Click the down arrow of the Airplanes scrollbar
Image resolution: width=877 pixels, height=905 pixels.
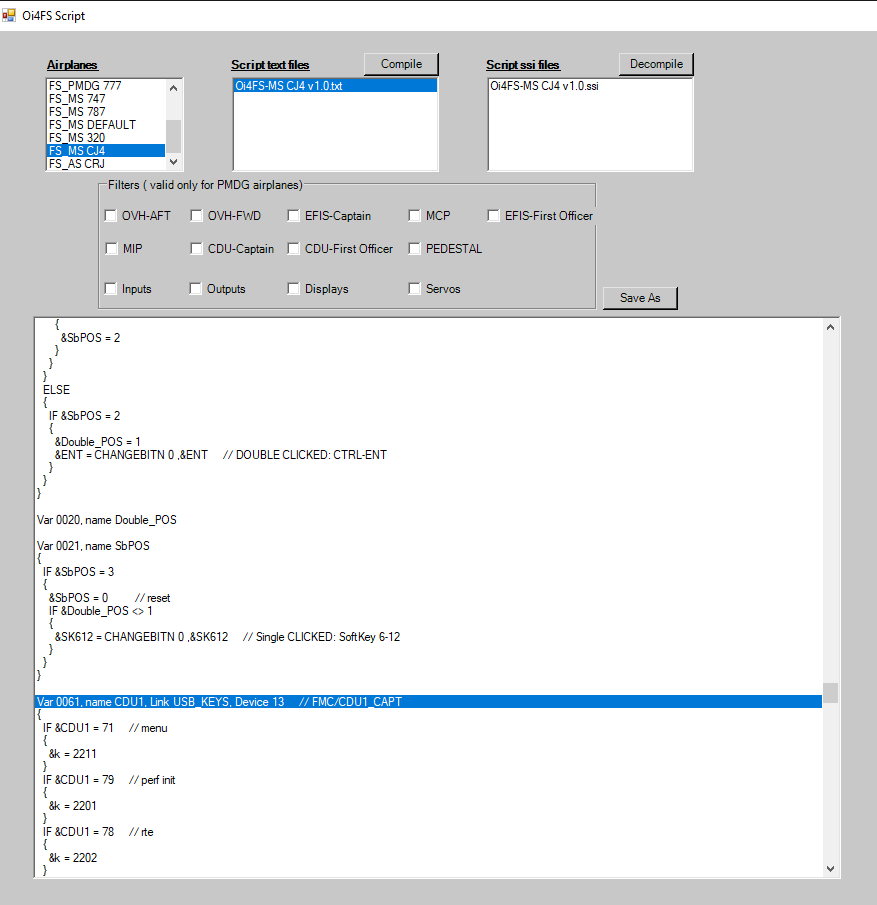[175, 161]
